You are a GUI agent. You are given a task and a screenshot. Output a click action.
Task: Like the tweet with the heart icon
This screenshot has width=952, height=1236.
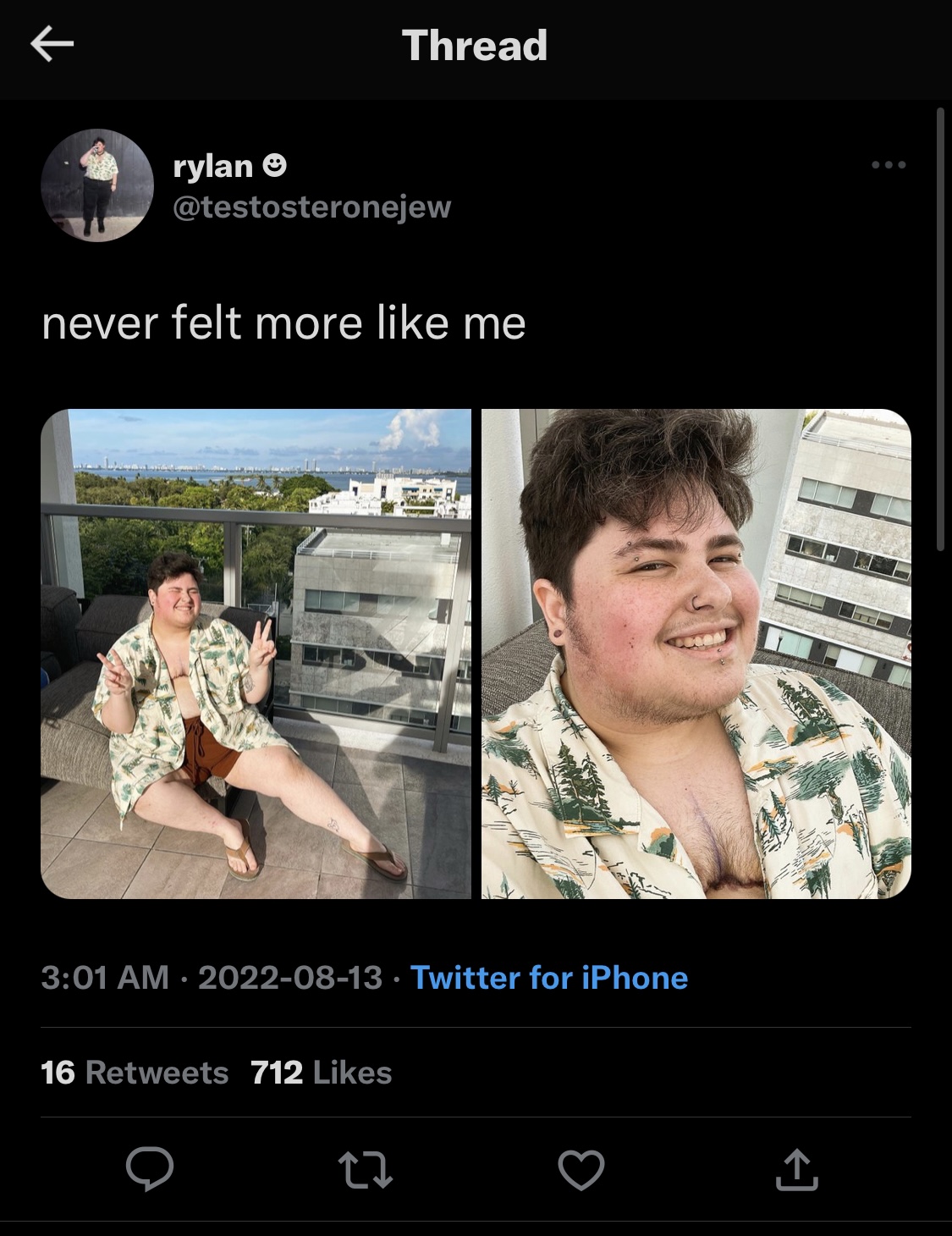click(581, 1170)
